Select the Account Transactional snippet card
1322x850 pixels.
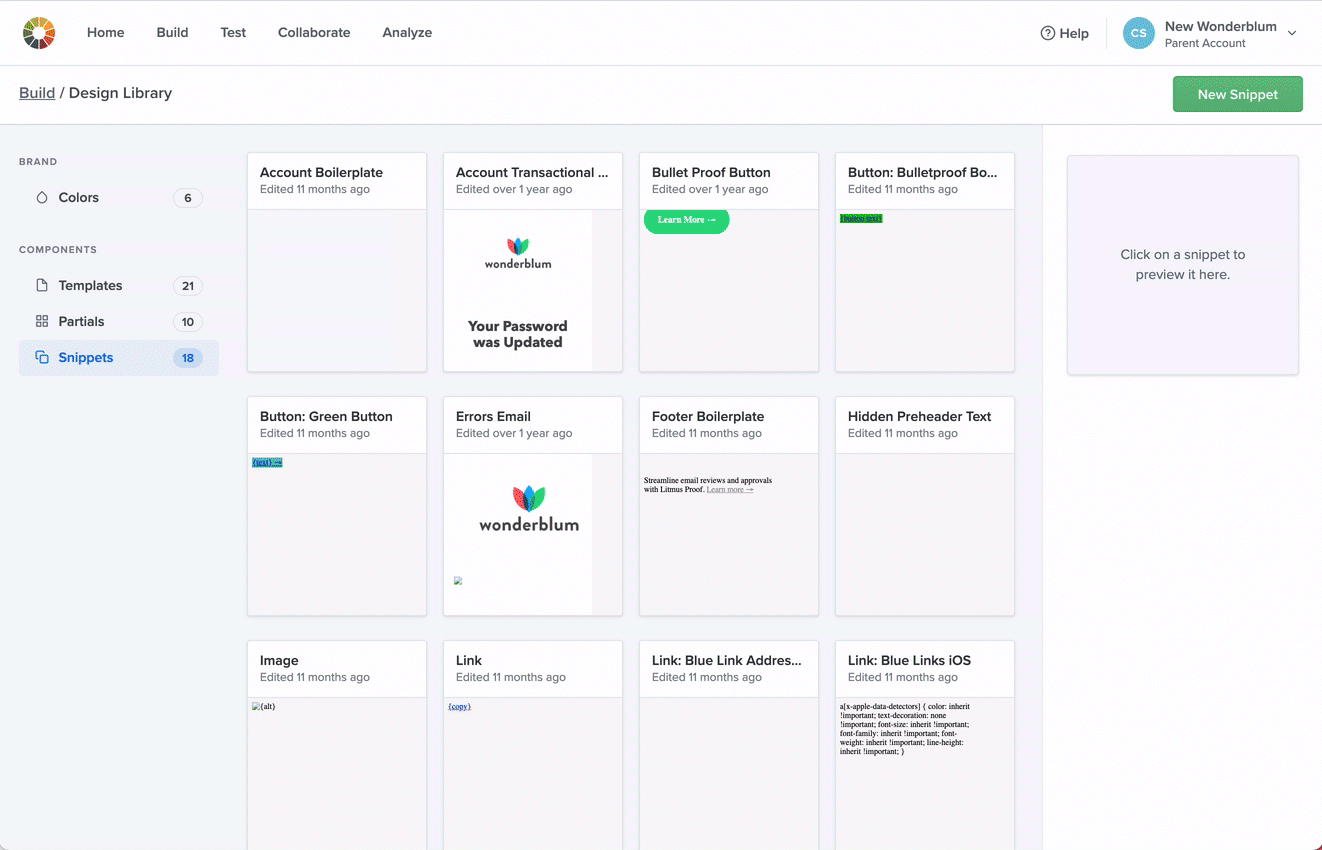coord(532,181)
